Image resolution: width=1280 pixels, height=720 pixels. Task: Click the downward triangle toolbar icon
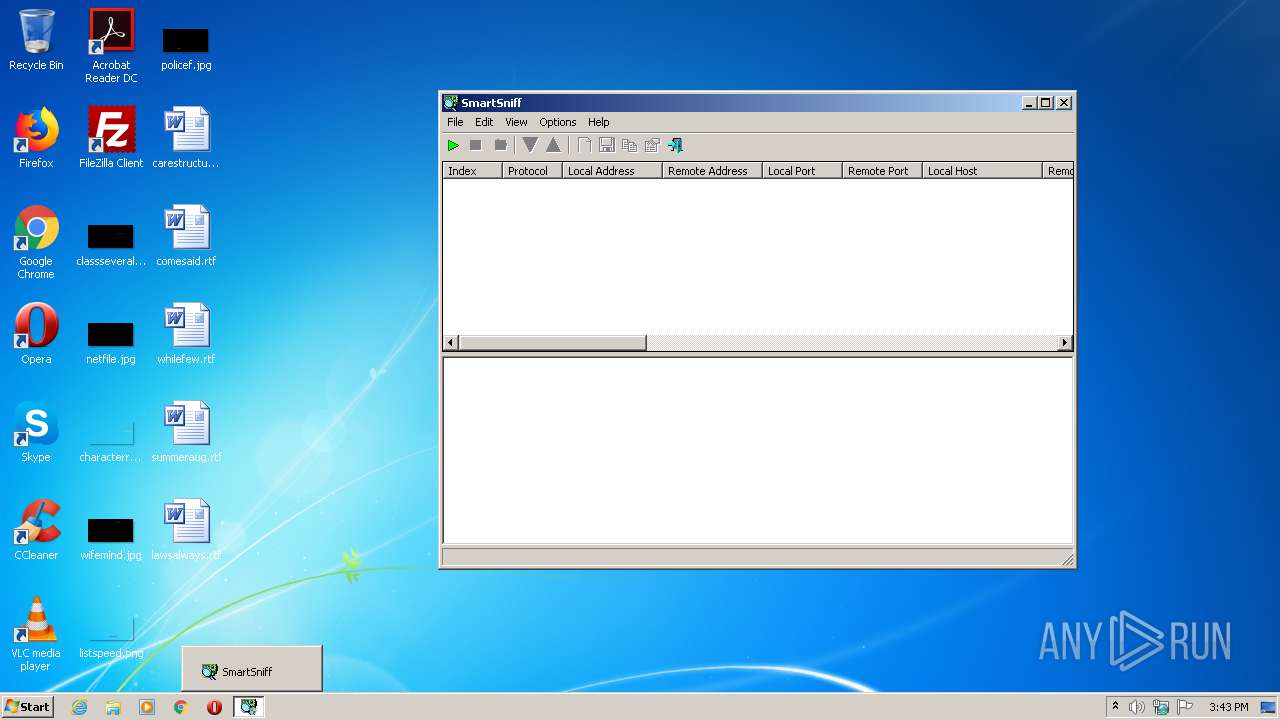tap(530, 145)
